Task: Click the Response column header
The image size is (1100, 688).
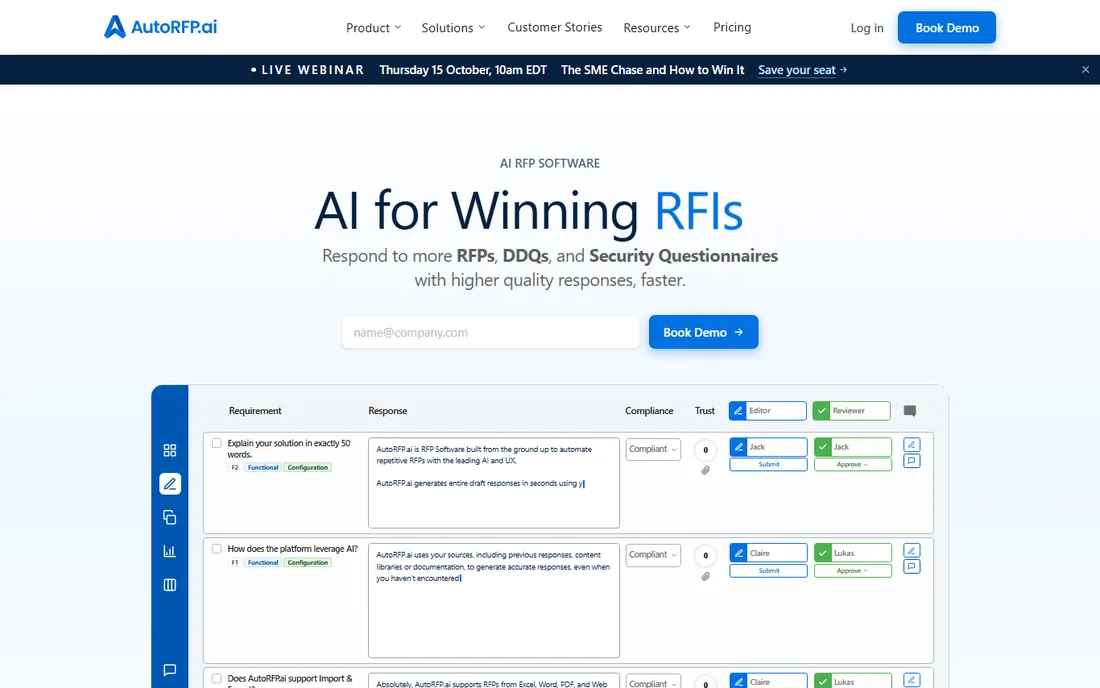Action: pos(387,411)
